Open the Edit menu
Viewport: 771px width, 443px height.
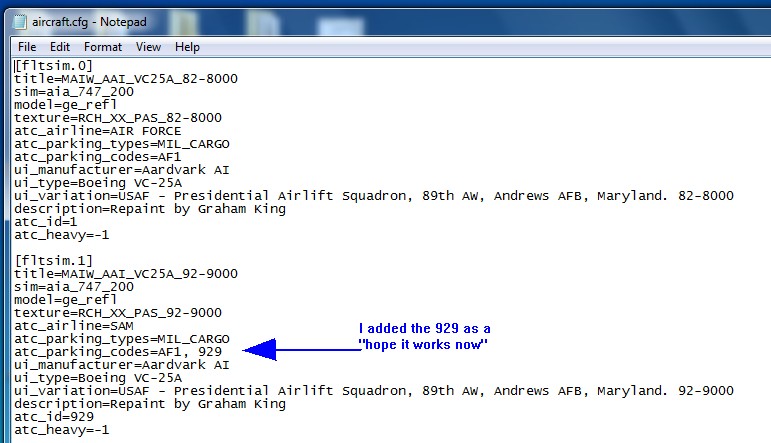tap(59, 47)
